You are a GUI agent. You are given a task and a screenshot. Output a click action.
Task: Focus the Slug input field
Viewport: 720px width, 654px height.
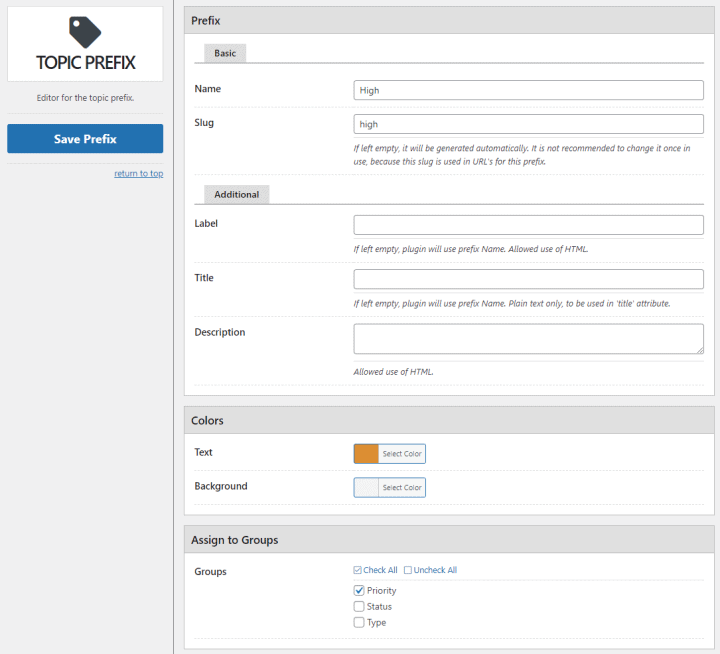(529, 124)
